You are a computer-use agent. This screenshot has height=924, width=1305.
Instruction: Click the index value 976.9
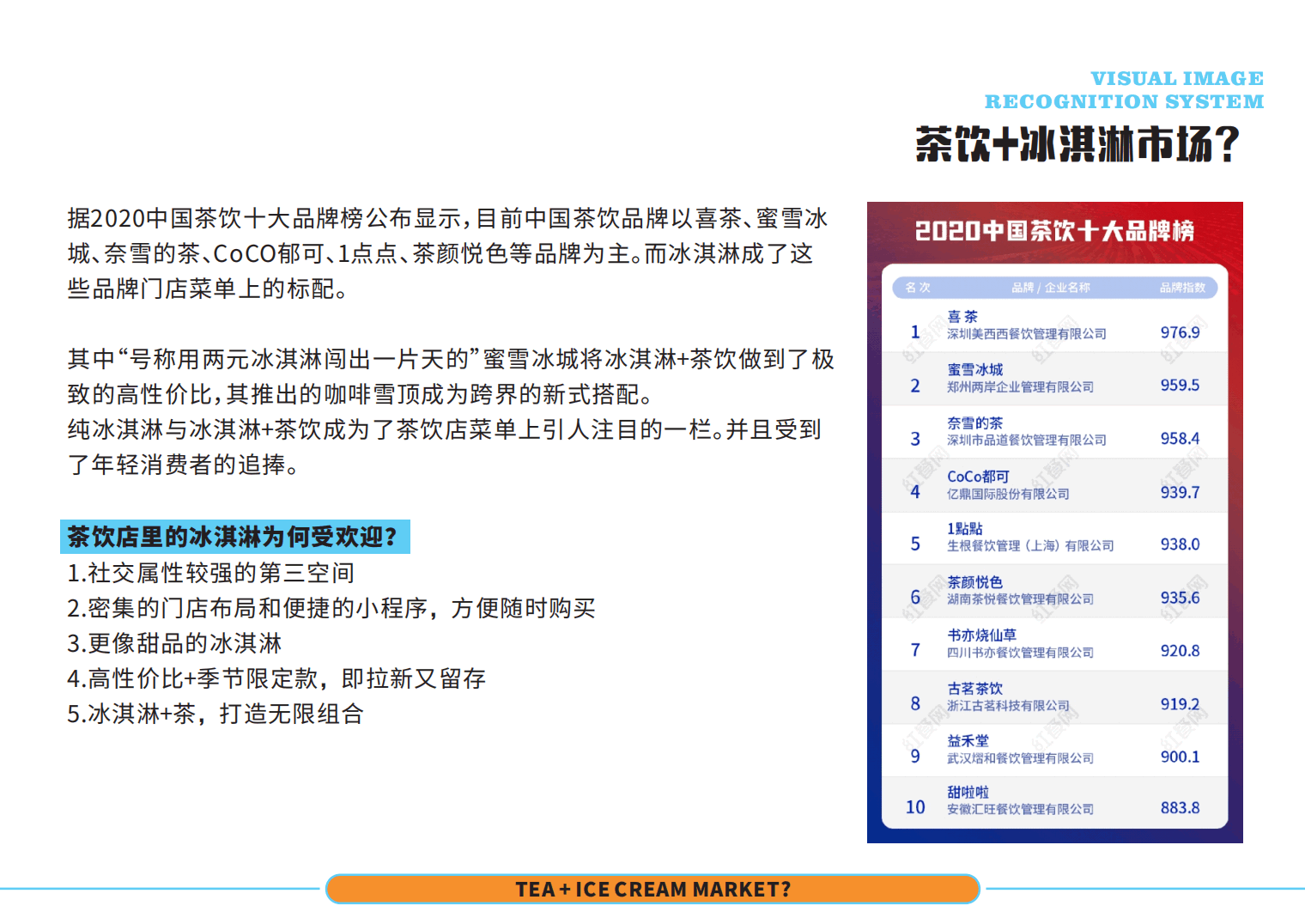tap(1181, 332)
